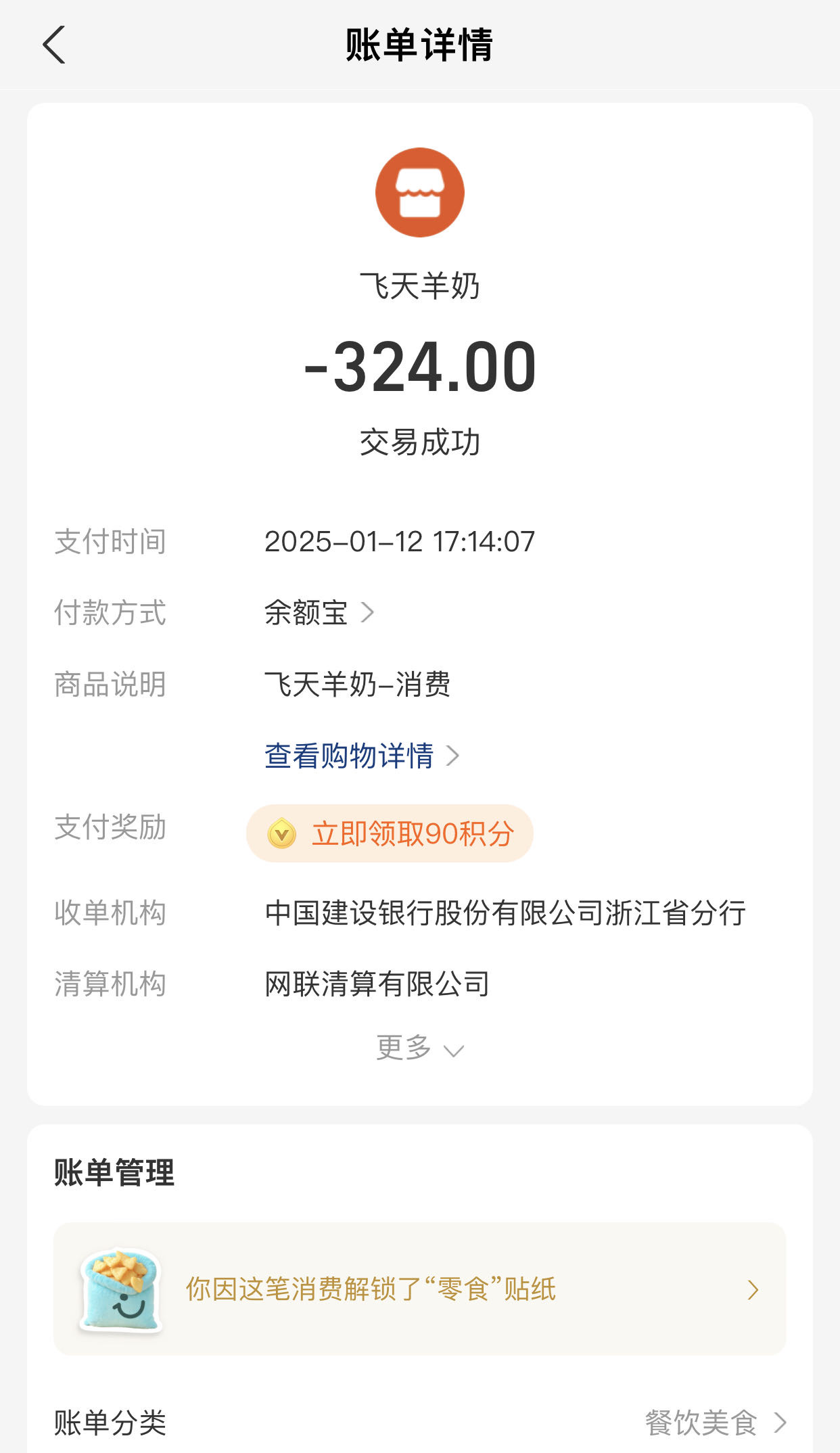The height and width of the screenshot is (1453, 840).
Task: Tap the snack bag sticker icon
Action: pos(122,1290)
